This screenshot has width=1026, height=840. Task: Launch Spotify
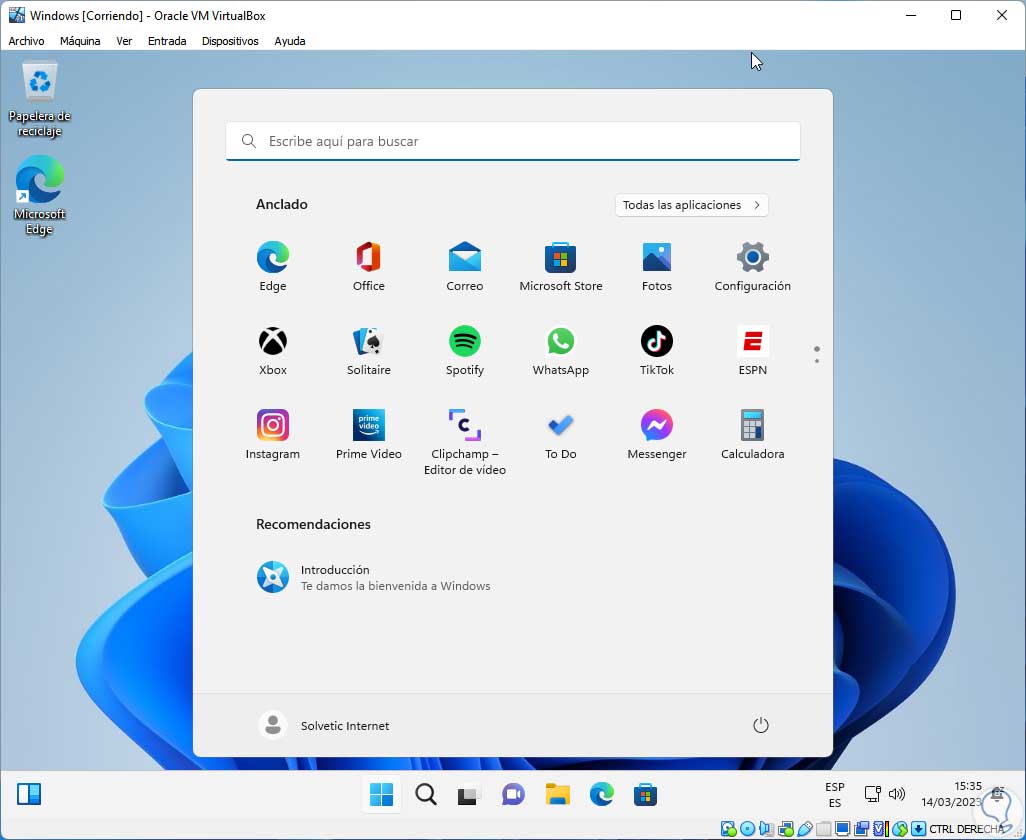(x=465, y=351)
